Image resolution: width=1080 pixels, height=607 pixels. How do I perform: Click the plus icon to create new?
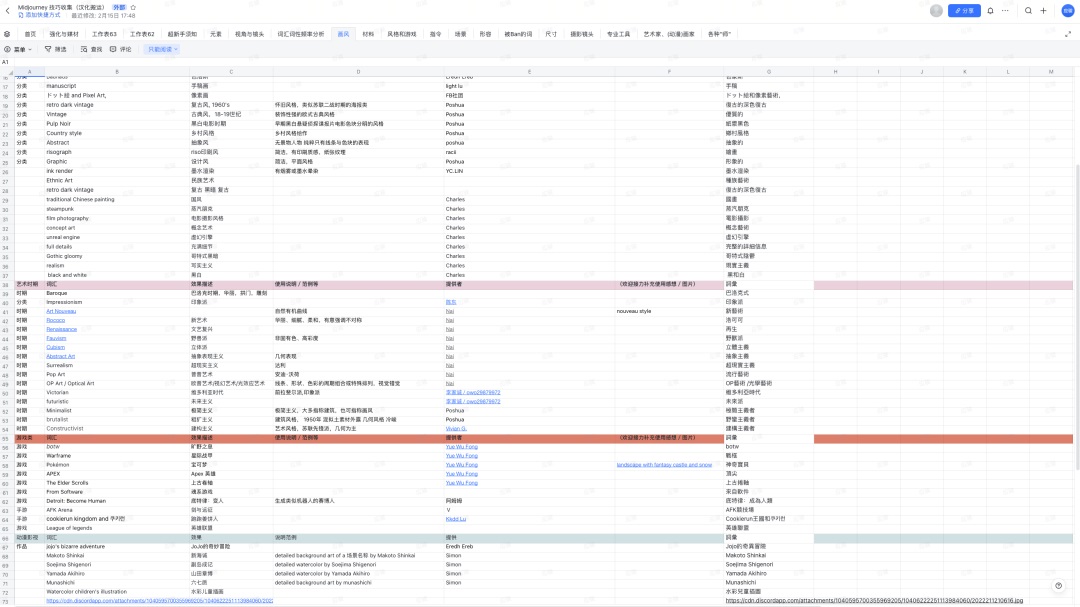[x=1043, y=10]
